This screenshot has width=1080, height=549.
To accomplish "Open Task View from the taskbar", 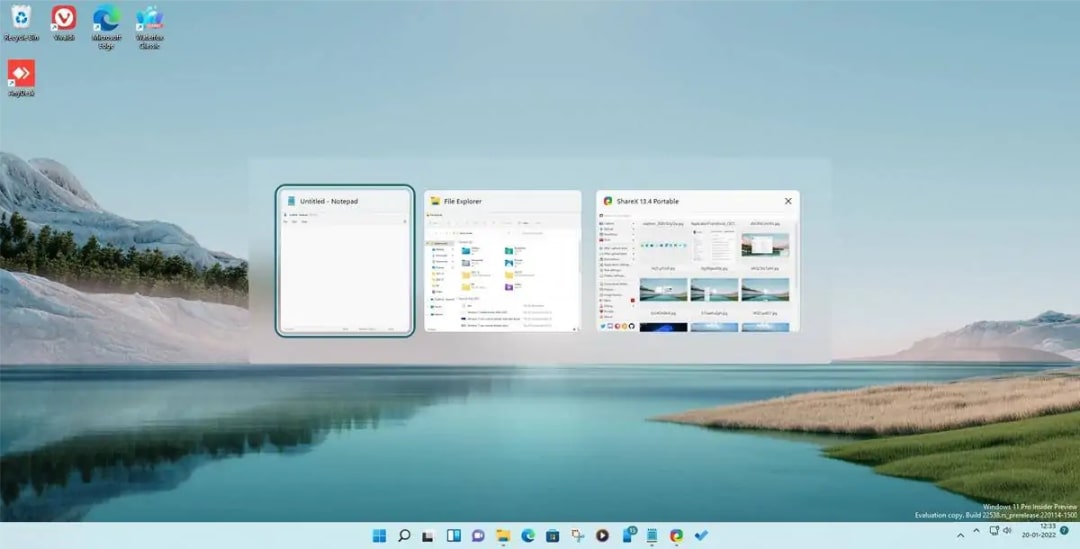I will tap(428, 535).
